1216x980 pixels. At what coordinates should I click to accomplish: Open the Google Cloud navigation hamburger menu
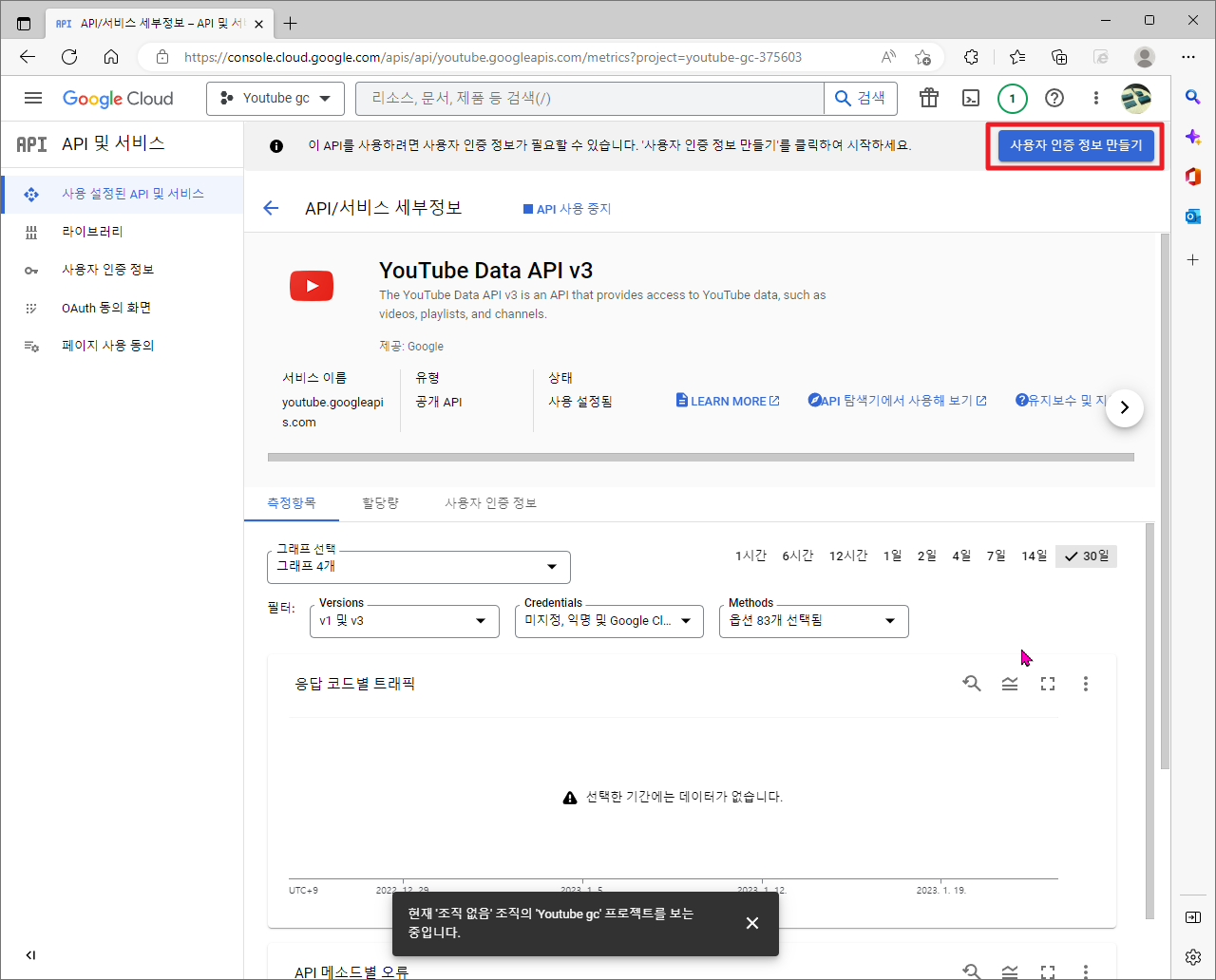tap(33, 98)
